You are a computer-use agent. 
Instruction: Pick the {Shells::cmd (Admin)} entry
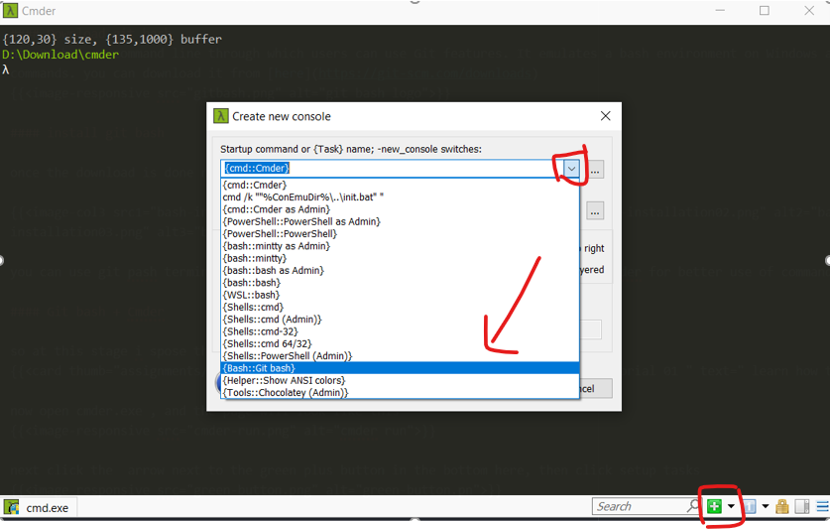(x=400, y=319)
